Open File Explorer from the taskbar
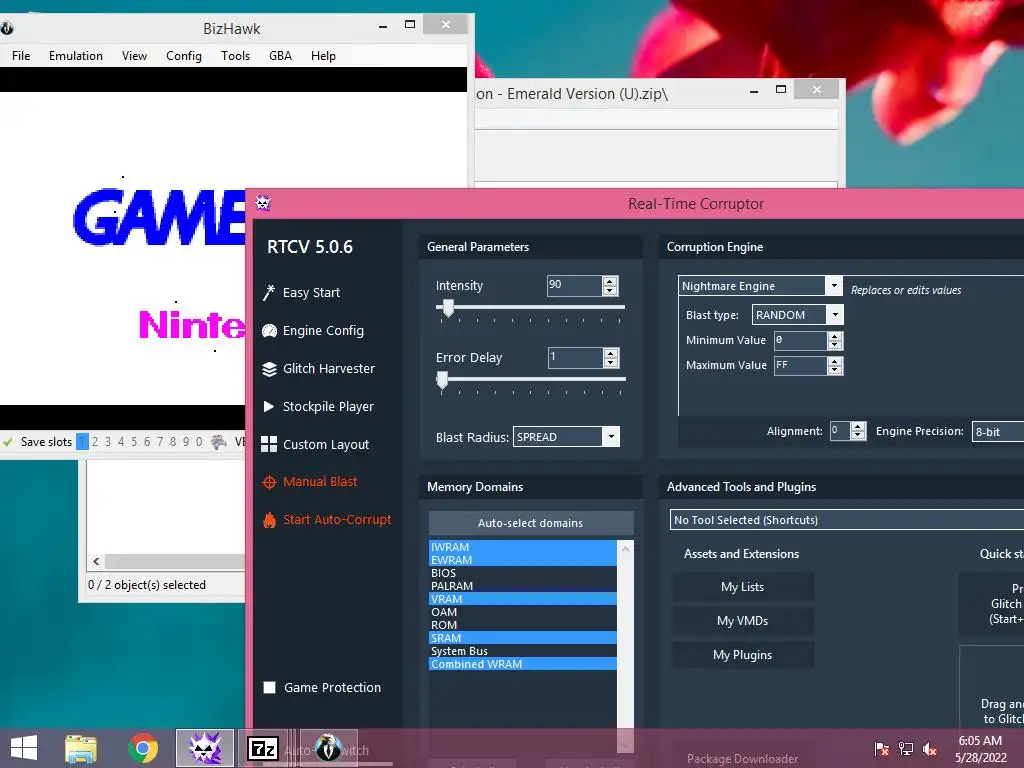Viewport: 1024px width, 768px height. point(81,748)
